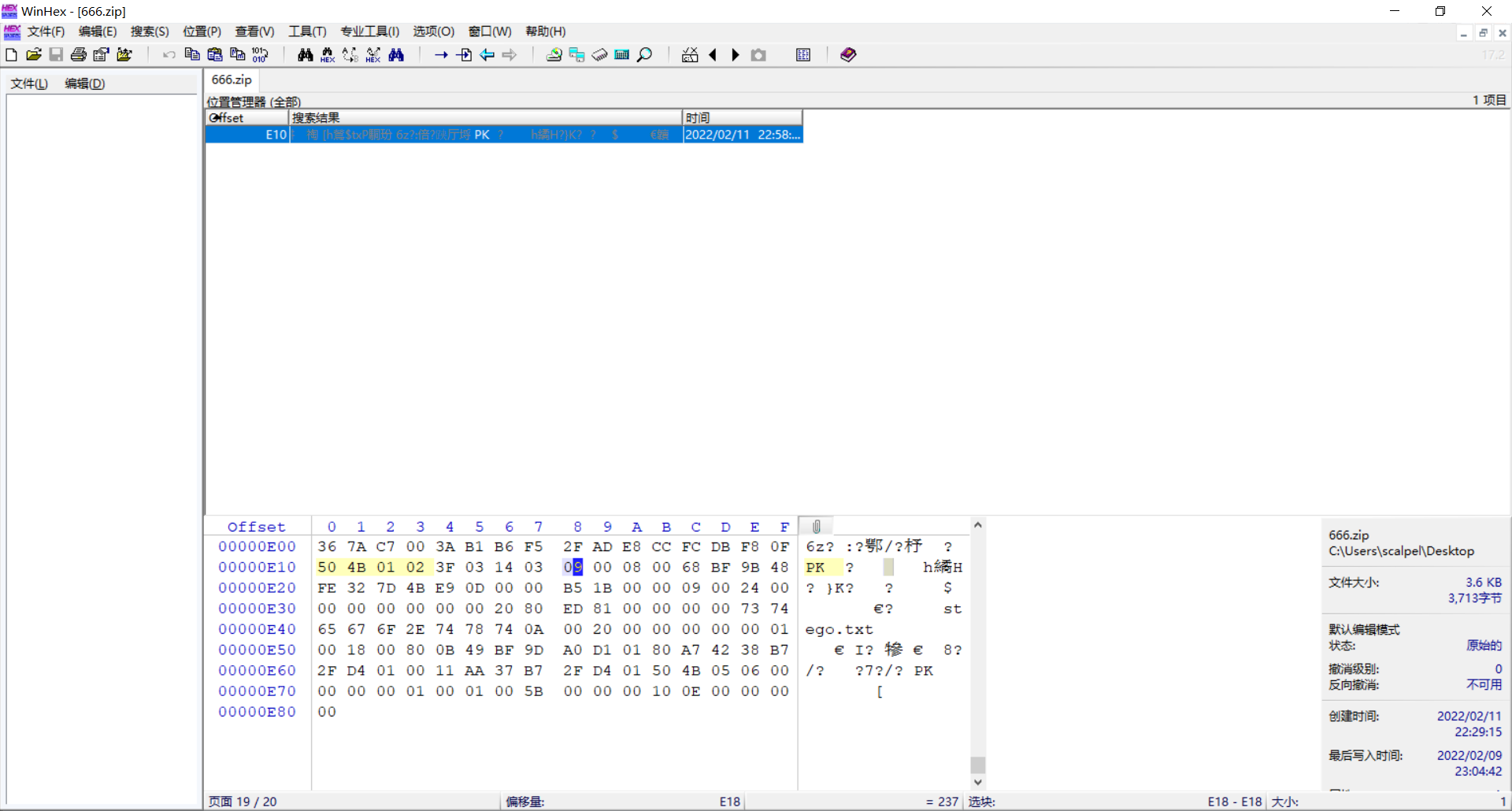Click the Continue Search blue binoculars icon
The image size is (1512, 811).
[x=396, y=54]
